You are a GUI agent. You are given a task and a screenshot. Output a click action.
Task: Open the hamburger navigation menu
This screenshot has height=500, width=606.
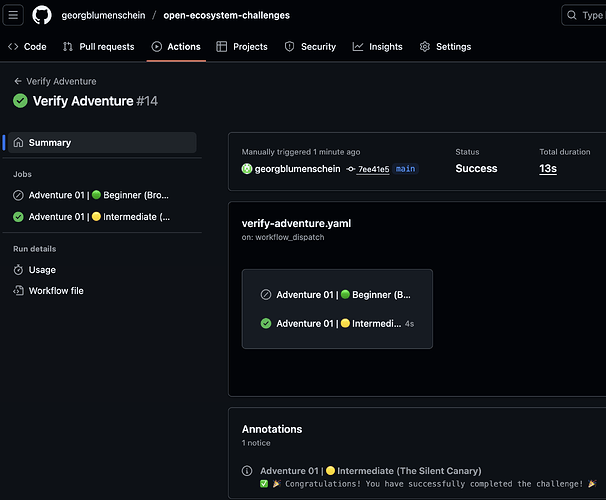(x=13, y=15)
